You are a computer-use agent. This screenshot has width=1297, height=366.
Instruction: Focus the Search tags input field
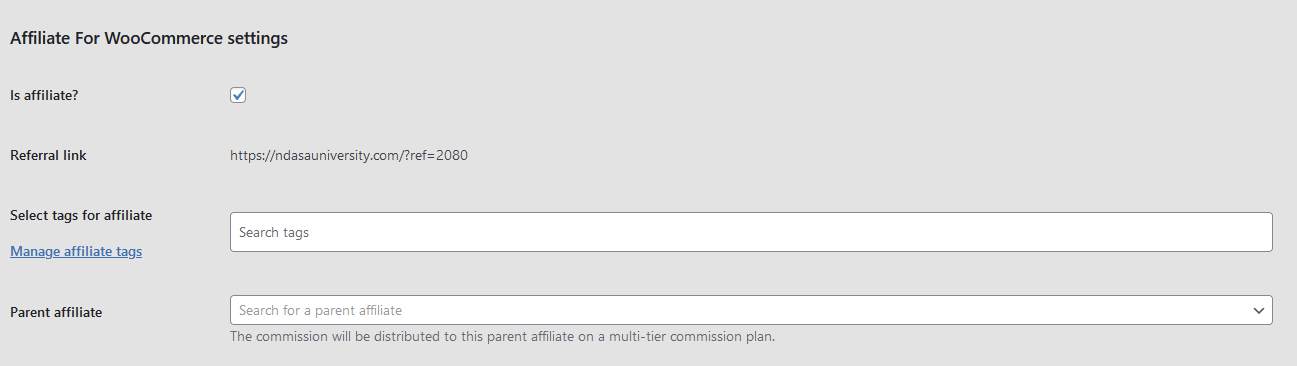tap(751, 232)
